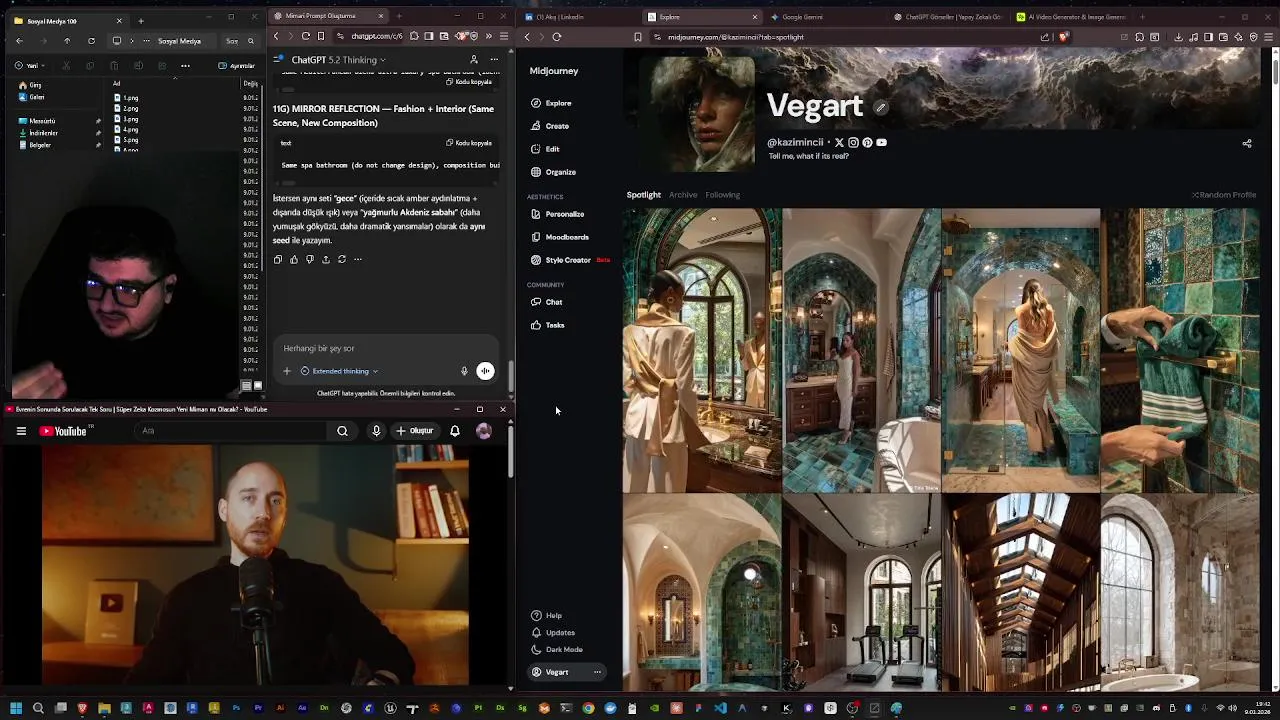Share the Vegart profile

(1247, 144)
